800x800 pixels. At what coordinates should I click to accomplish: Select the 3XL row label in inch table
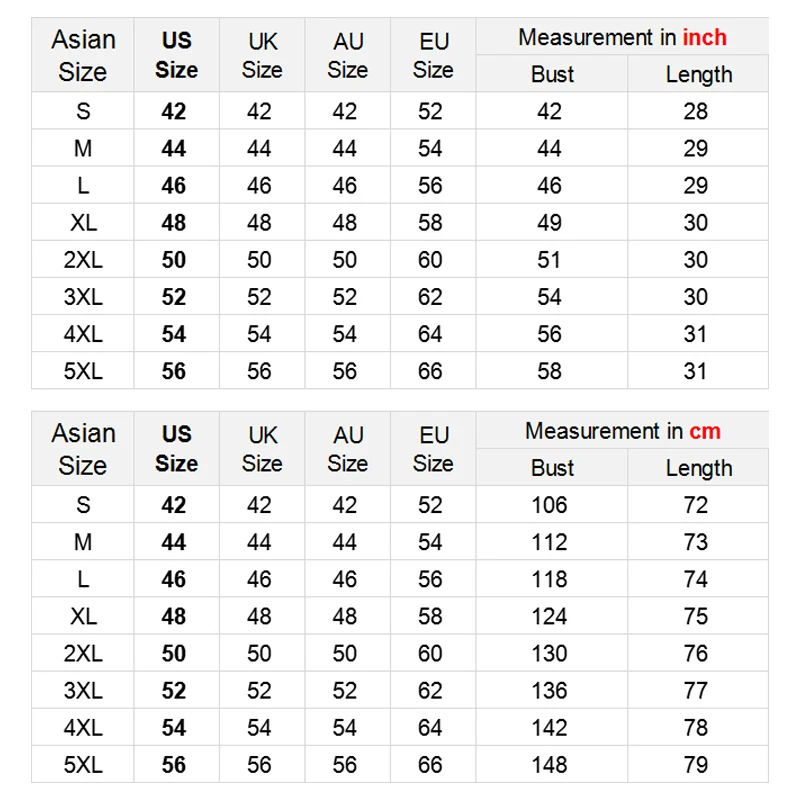[x=83, y=297]
